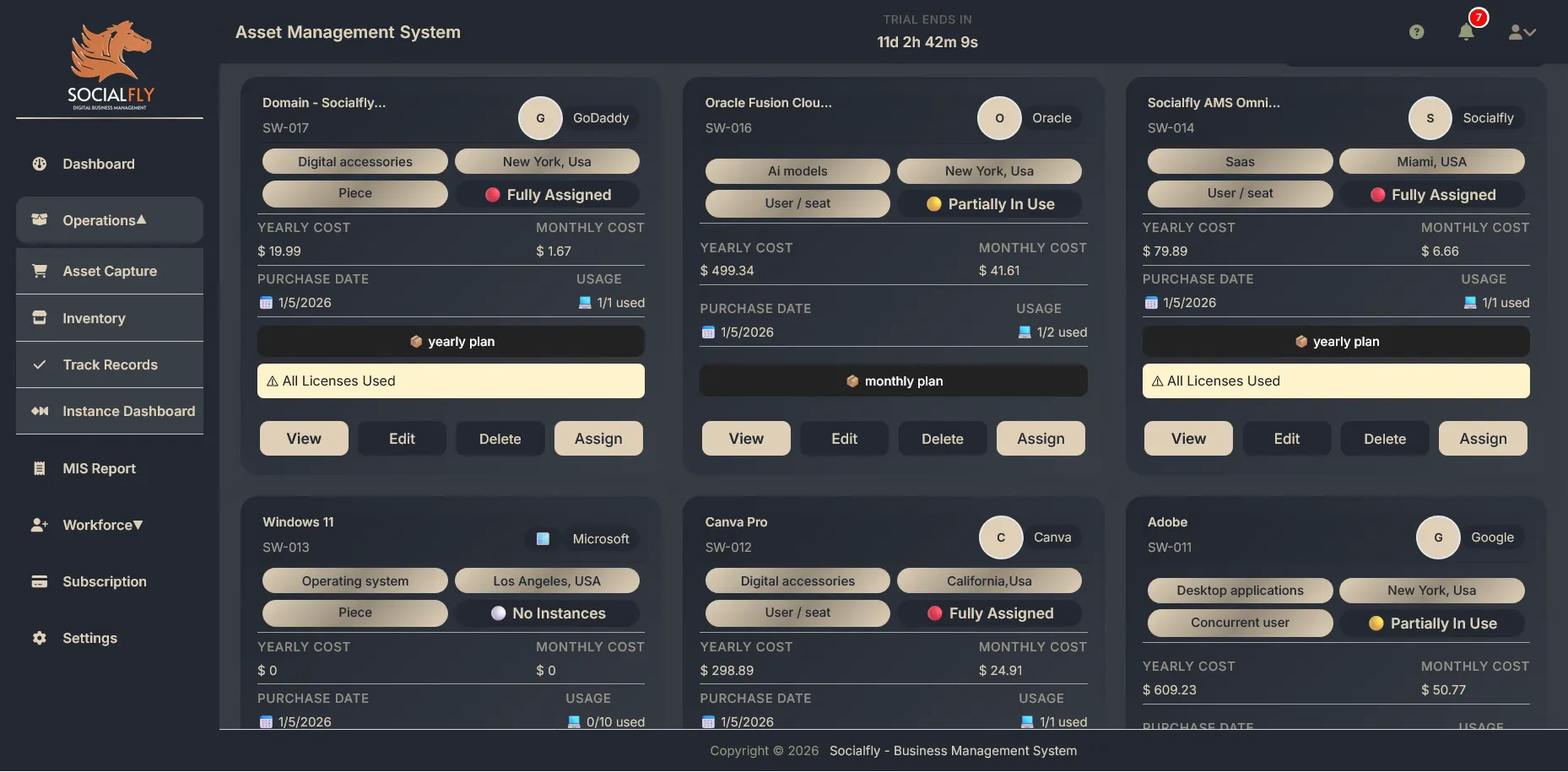Click the Subscription card icon
This screenshot has height=772, width=1568.
tap(40, 581)
